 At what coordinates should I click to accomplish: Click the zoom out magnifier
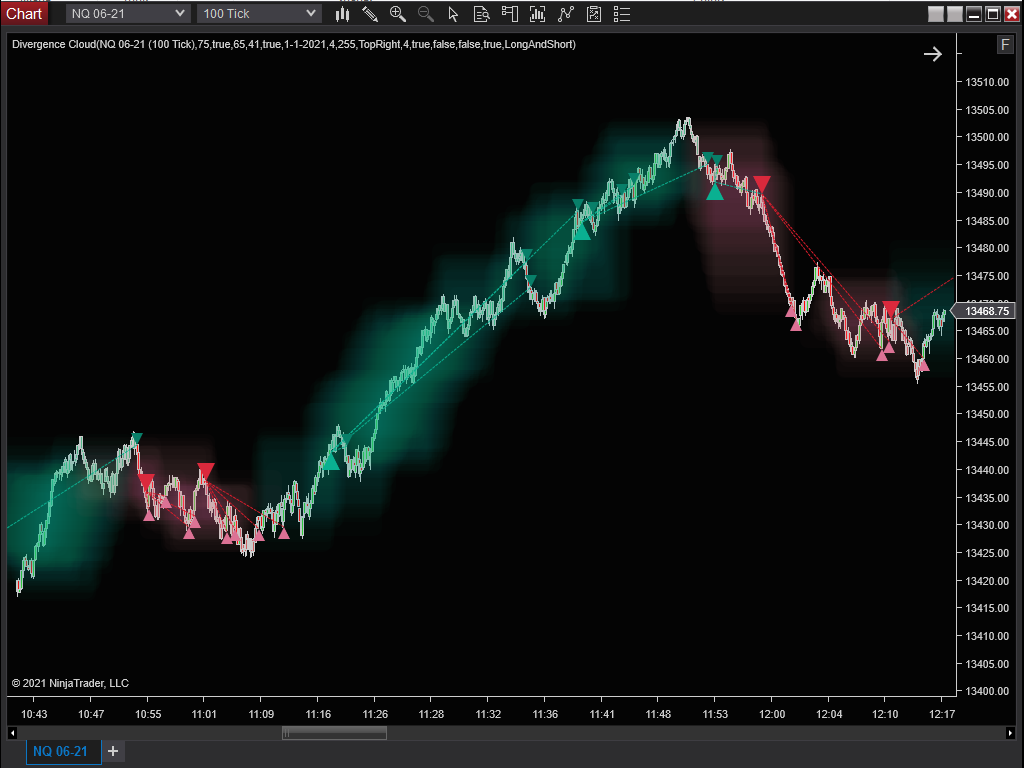click(426, 14)
